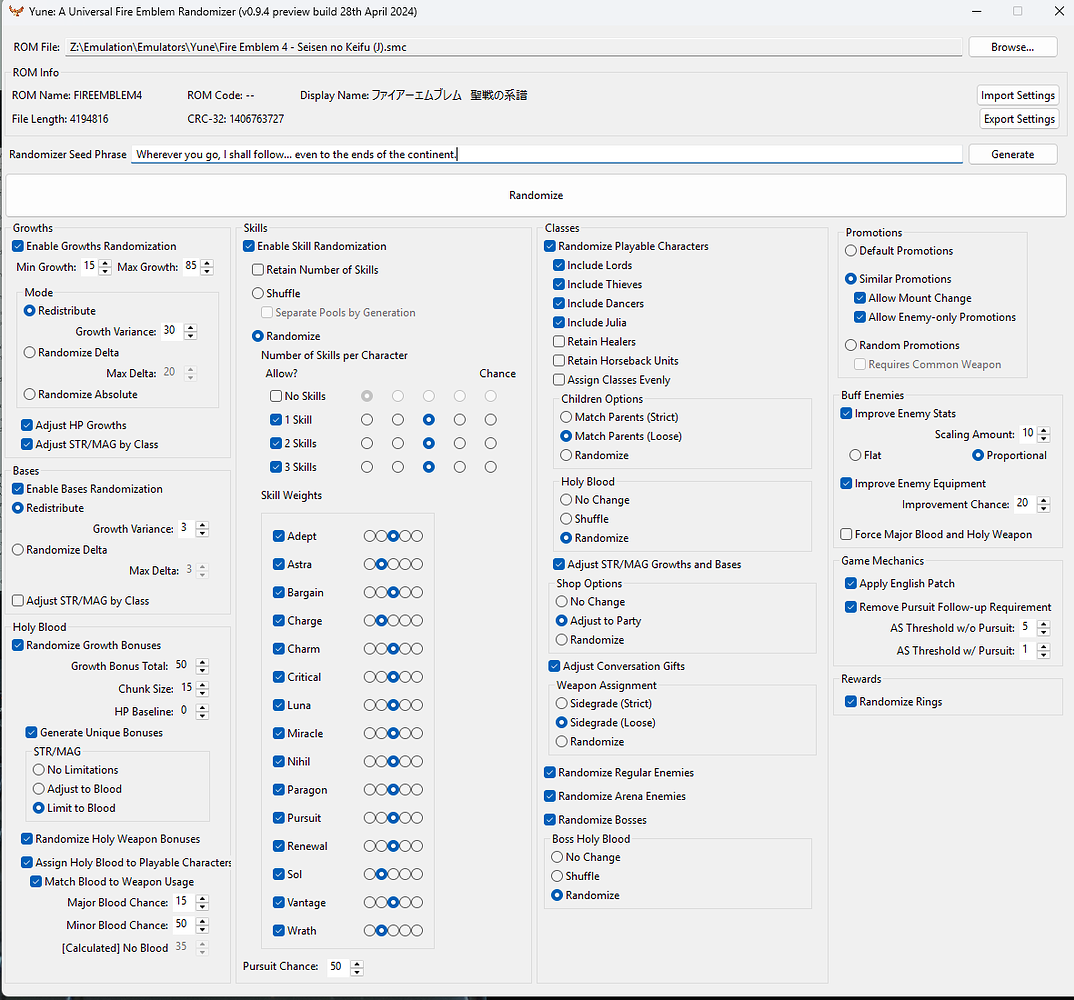Toggle Apply English Patch off

point(853,583)
